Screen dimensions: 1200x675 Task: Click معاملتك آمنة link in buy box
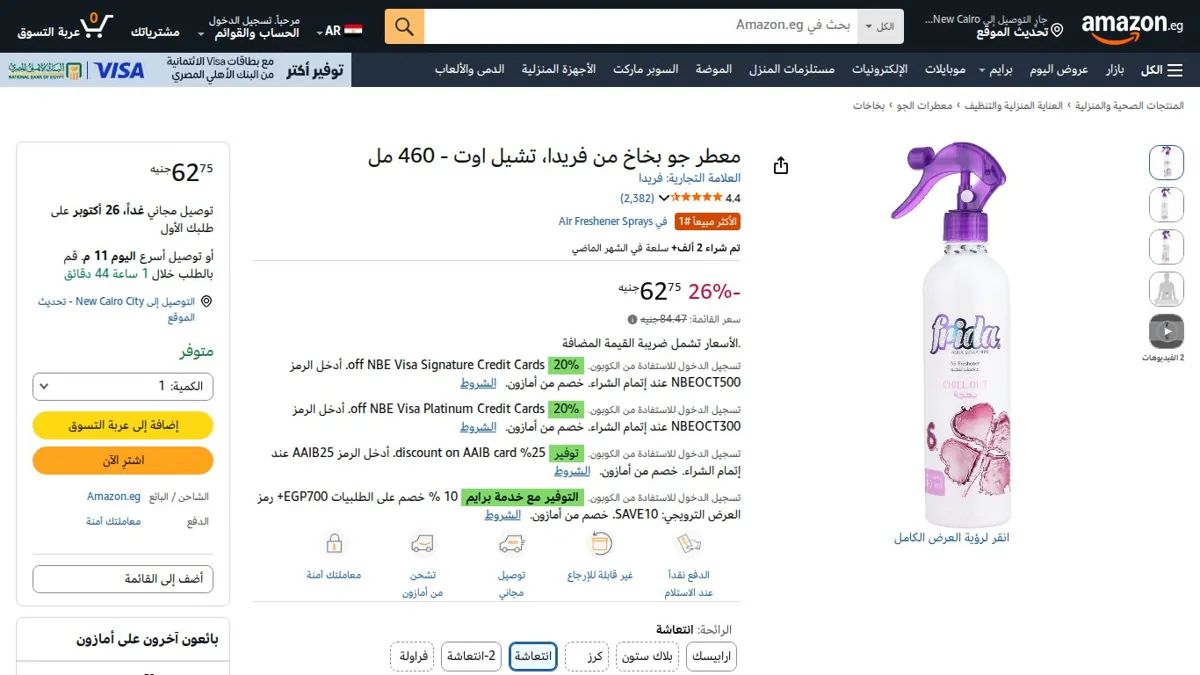(113, 521)
